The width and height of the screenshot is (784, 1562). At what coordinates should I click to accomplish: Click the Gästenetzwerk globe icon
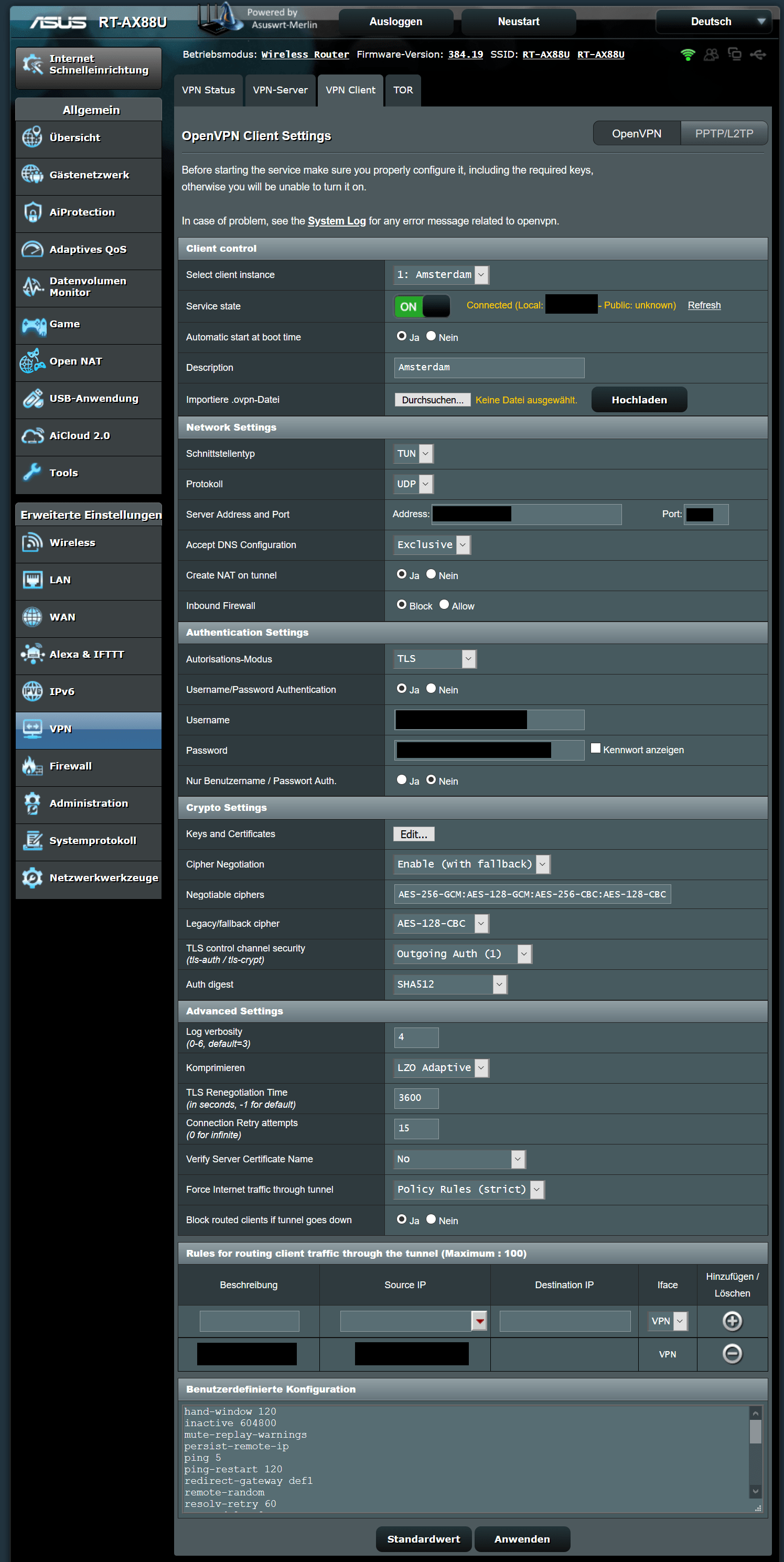coord(32,175)
